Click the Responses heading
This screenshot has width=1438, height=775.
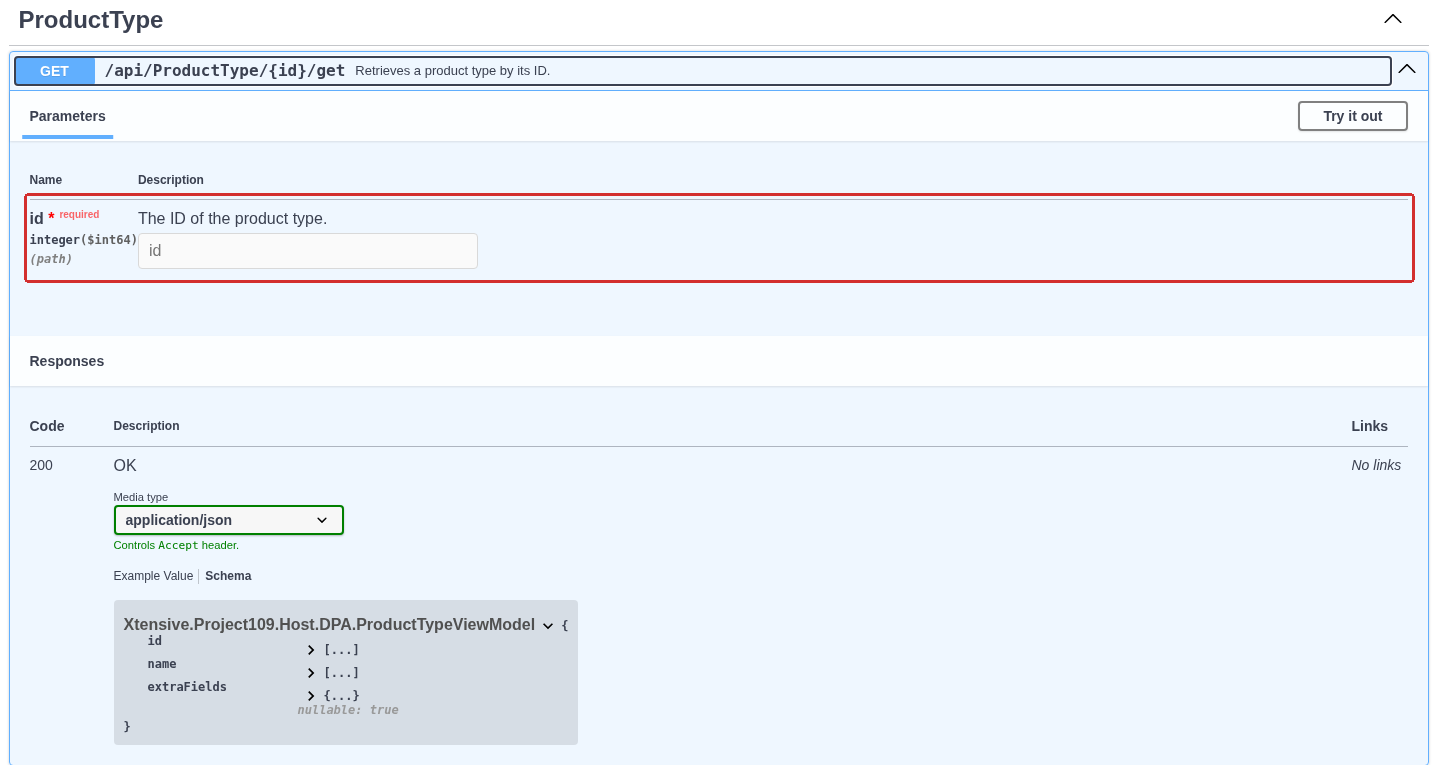pyautogui.click(x=67, y=361)
